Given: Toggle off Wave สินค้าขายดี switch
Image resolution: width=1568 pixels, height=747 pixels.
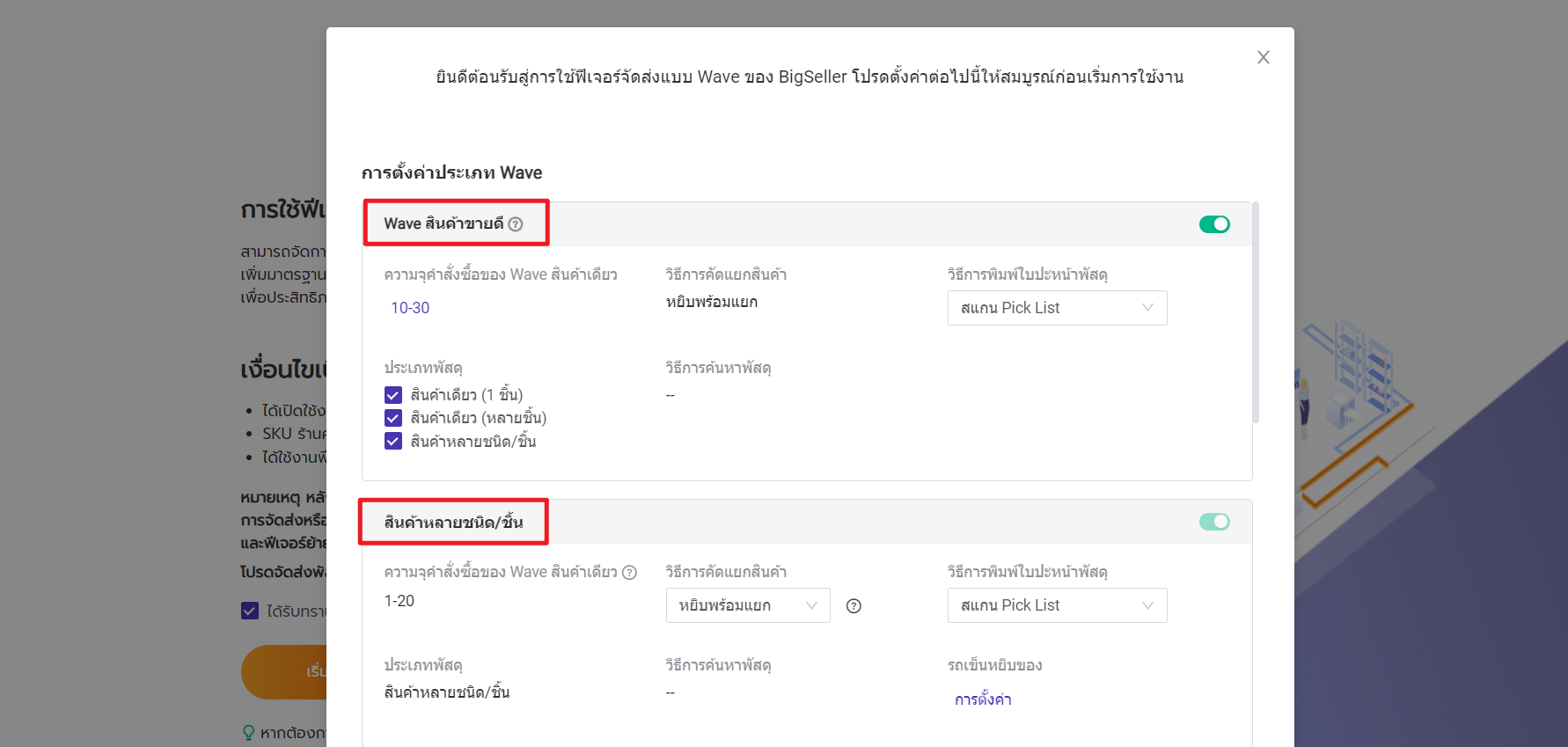Looking at the screenshot, I should (x=1214, y=224).
